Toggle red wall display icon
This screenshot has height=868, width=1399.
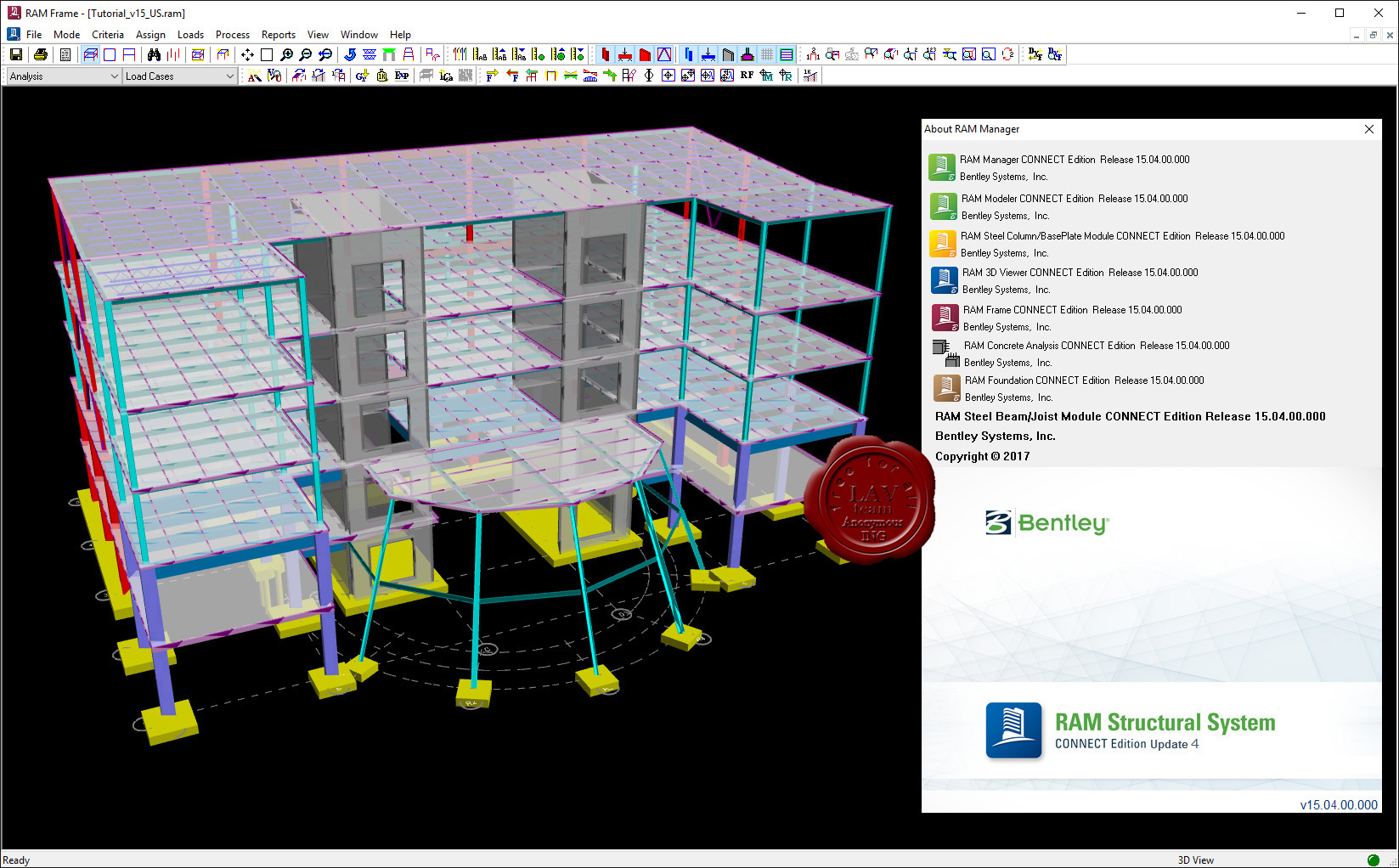tap(645, 54)
